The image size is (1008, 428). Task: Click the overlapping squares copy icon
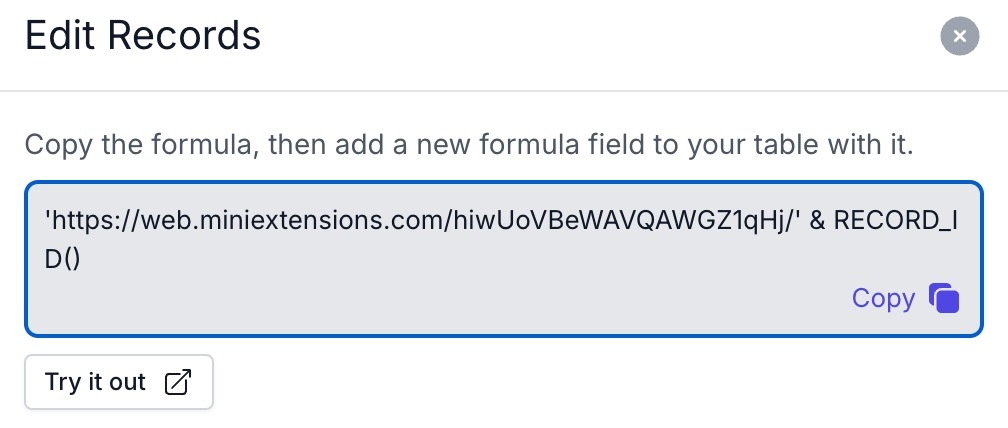tap(944, 299)
